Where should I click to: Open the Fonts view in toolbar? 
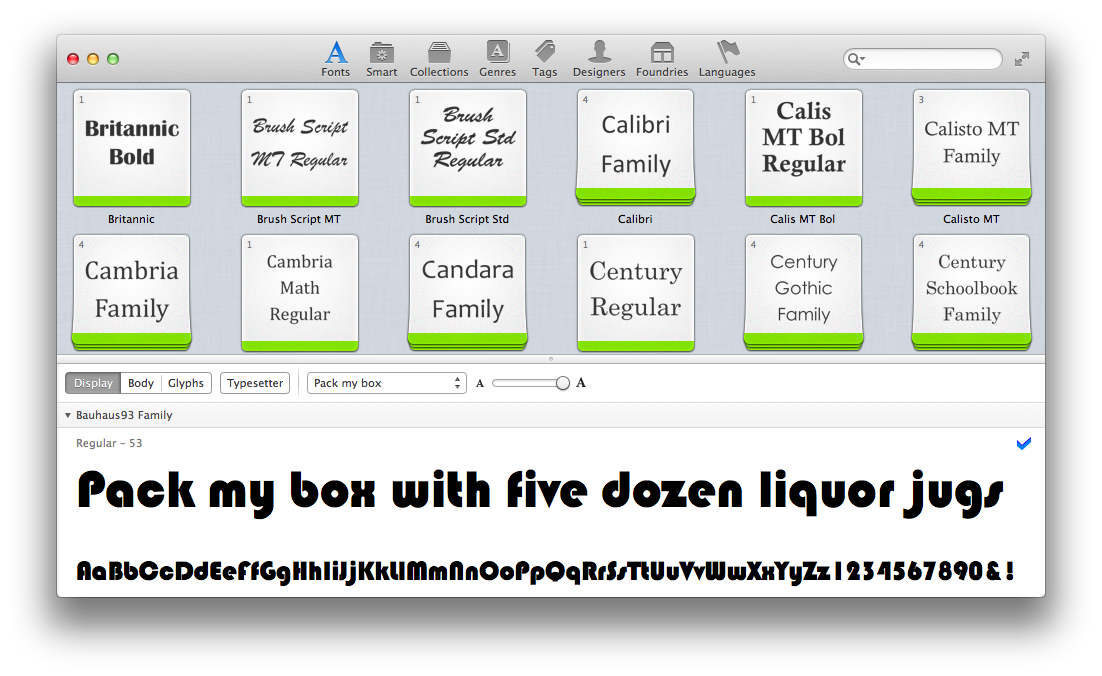point(336,58)
